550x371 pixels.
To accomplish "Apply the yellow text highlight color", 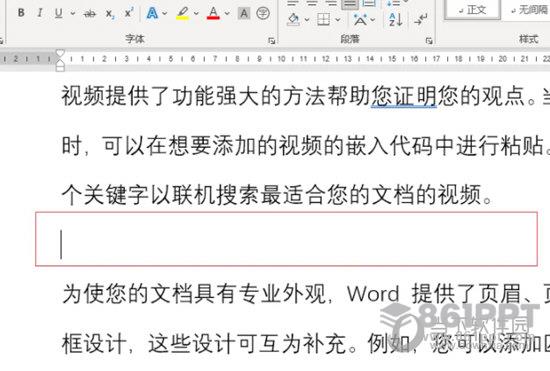I will pos(182,13).
